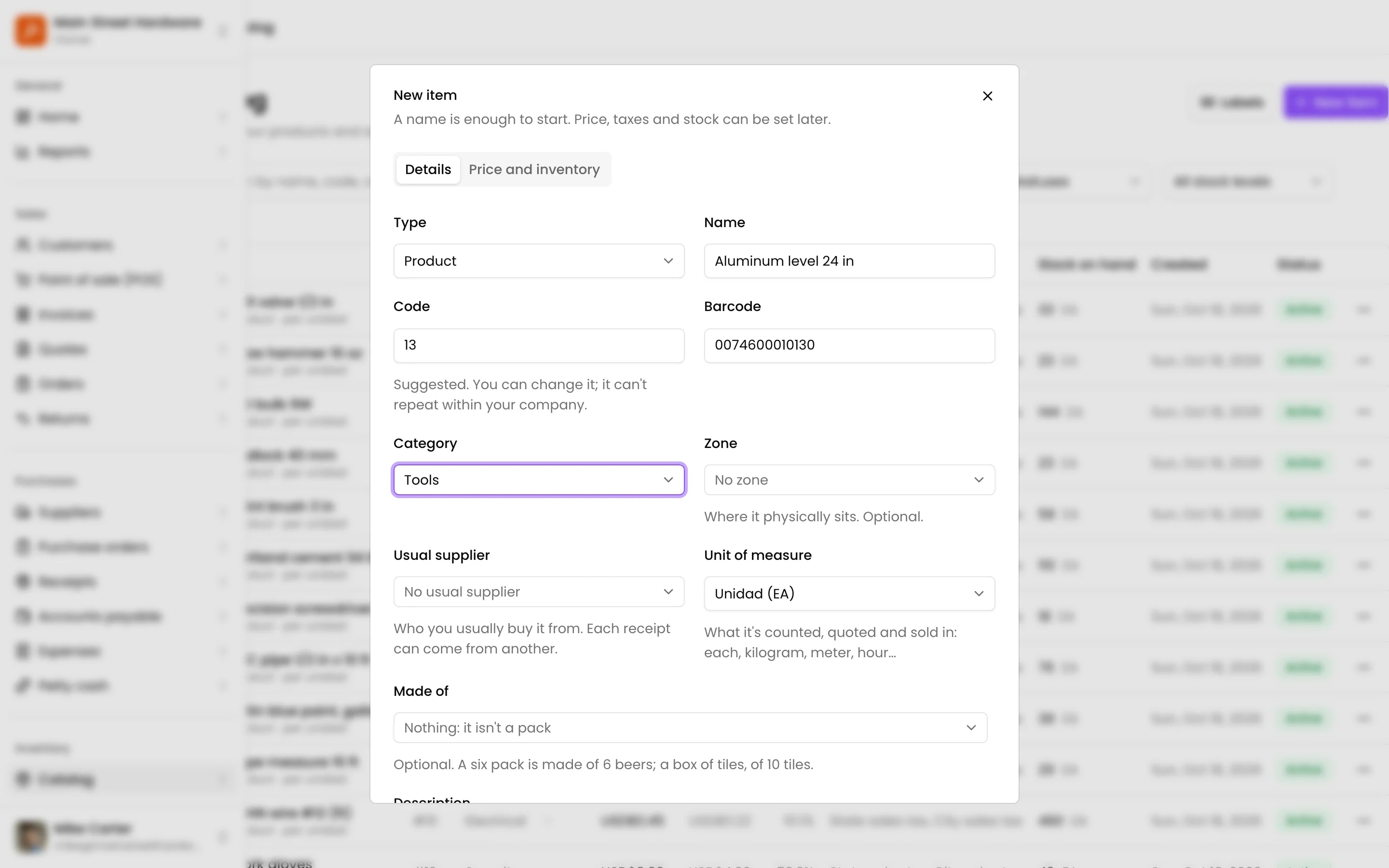Click the chevron in Usual supplier field
The width and height of the screenshot is (1389, 868).
point(668,592)
